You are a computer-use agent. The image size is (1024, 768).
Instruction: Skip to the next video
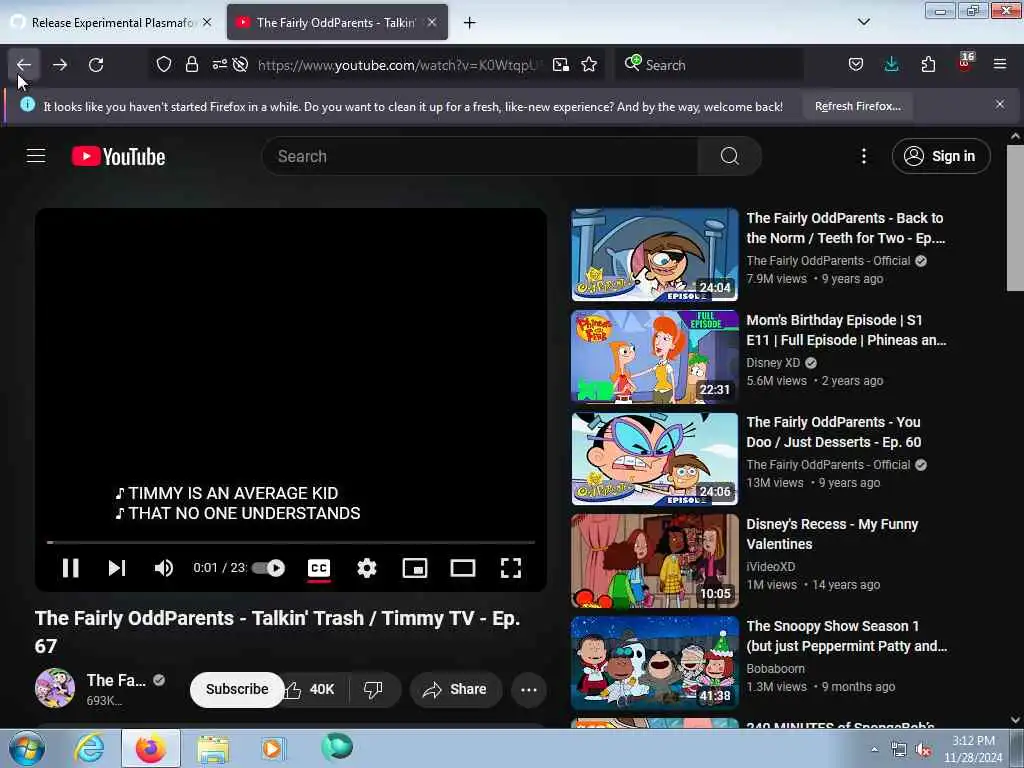117,568
